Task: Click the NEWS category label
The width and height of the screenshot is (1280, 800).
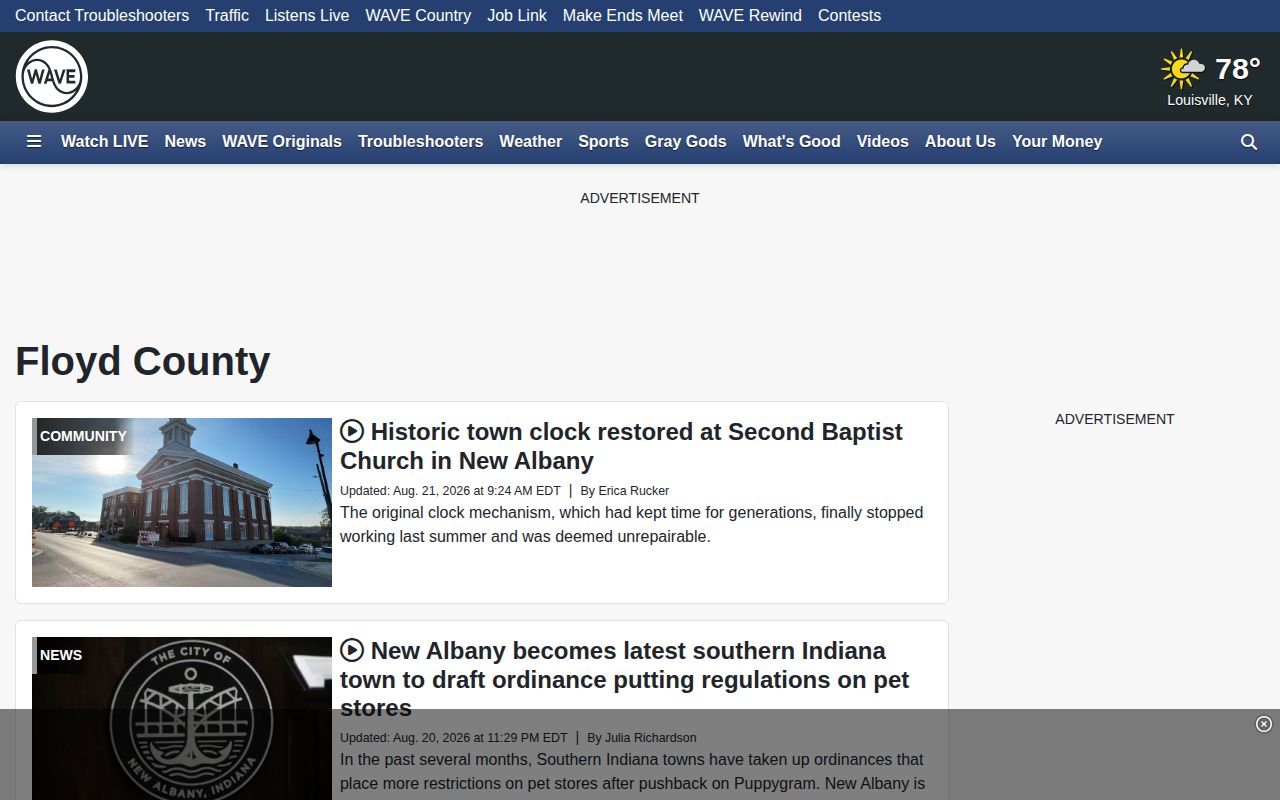Action: [61, 655]
